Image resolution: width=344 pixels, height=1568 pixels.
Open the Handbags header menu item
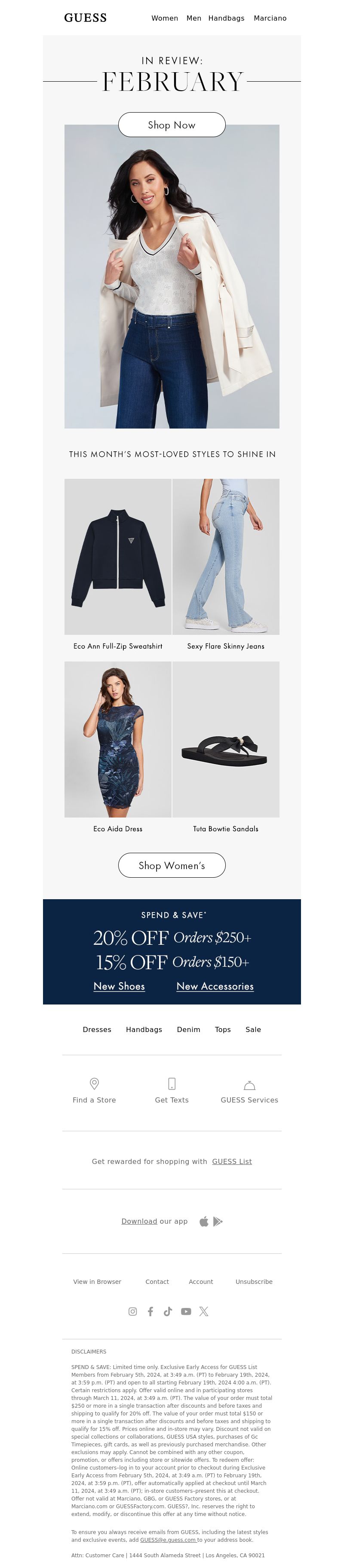[x=227, y=18]
